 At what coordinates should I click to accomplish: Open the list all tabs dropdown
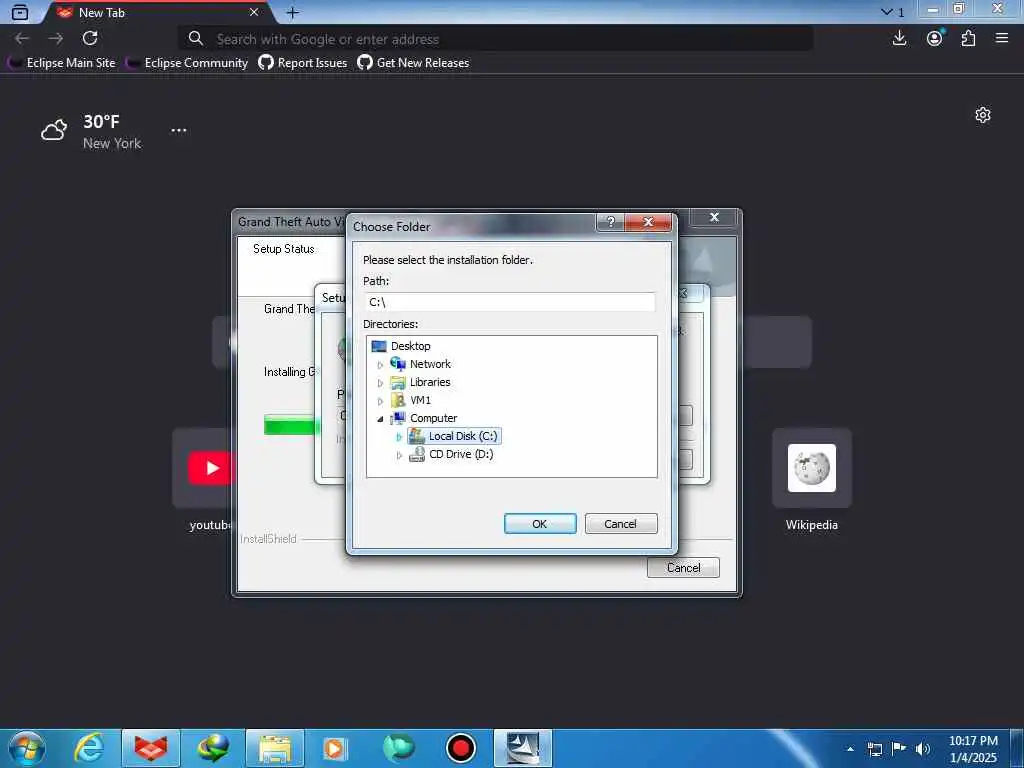(893, 12)
